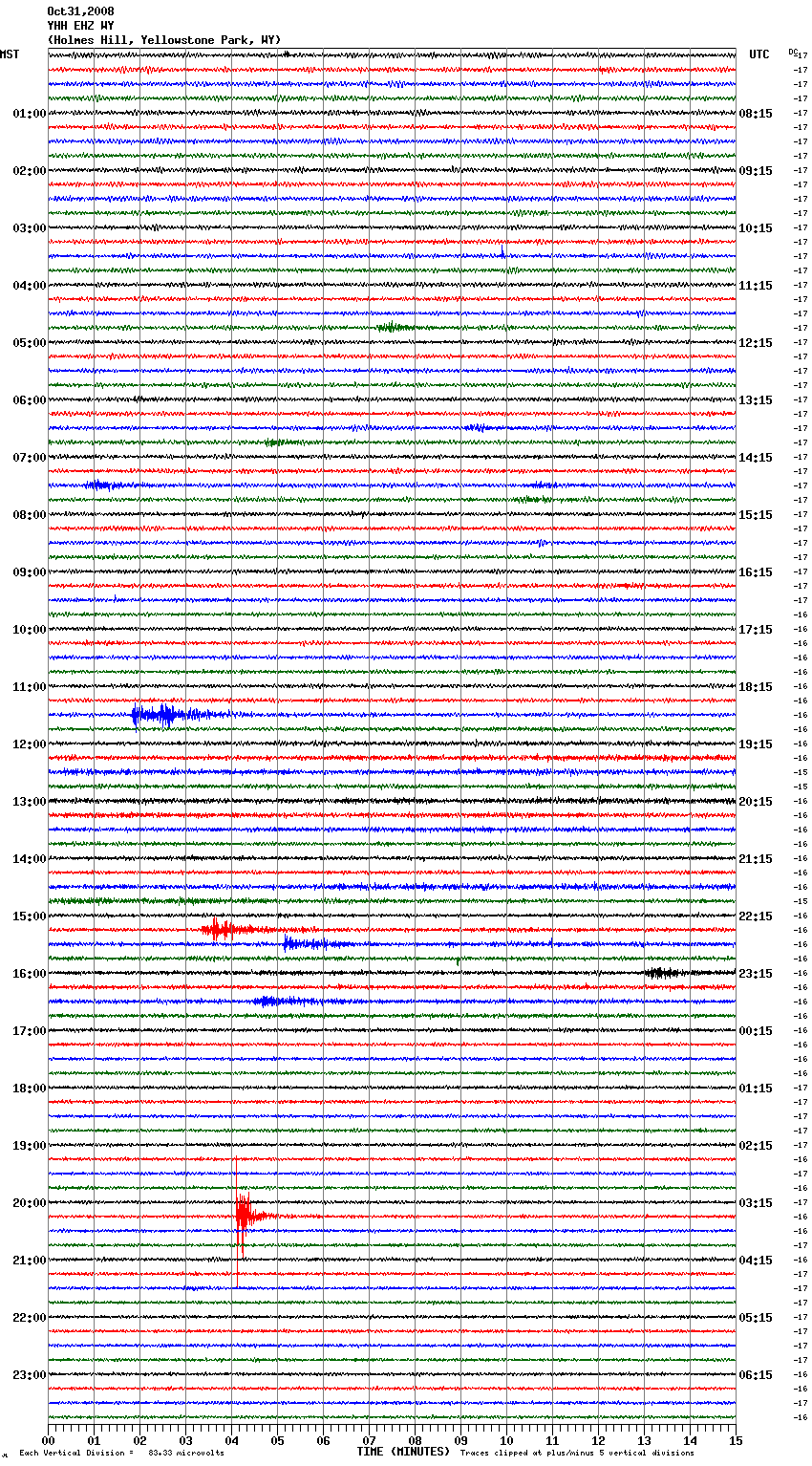812x1466 pixels.
Task: Click the 23:15 UTC time label
Action: [756, 974]
